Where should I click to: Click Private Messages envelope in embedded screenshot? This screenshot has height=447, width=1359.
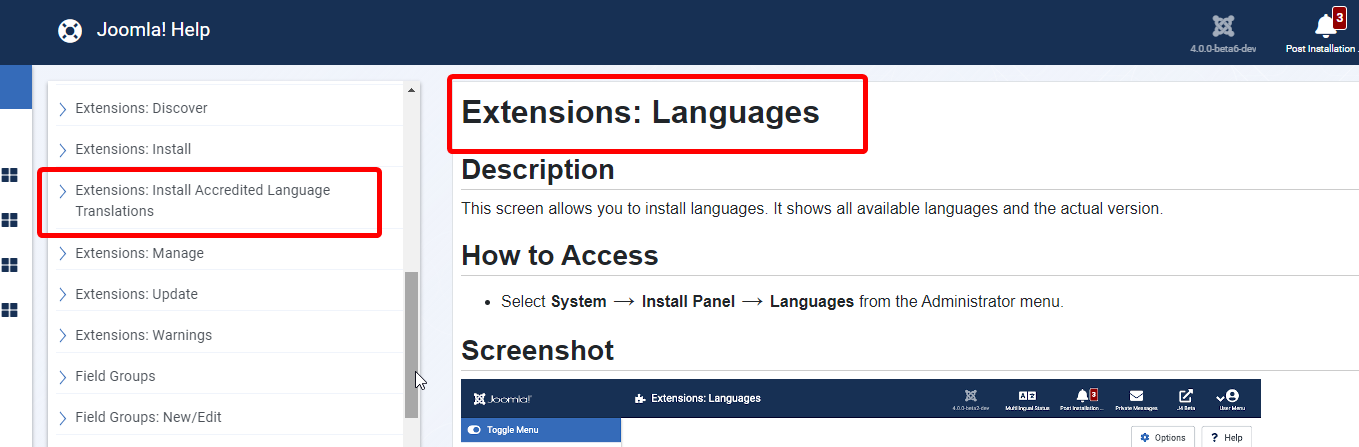(1135, 395)
